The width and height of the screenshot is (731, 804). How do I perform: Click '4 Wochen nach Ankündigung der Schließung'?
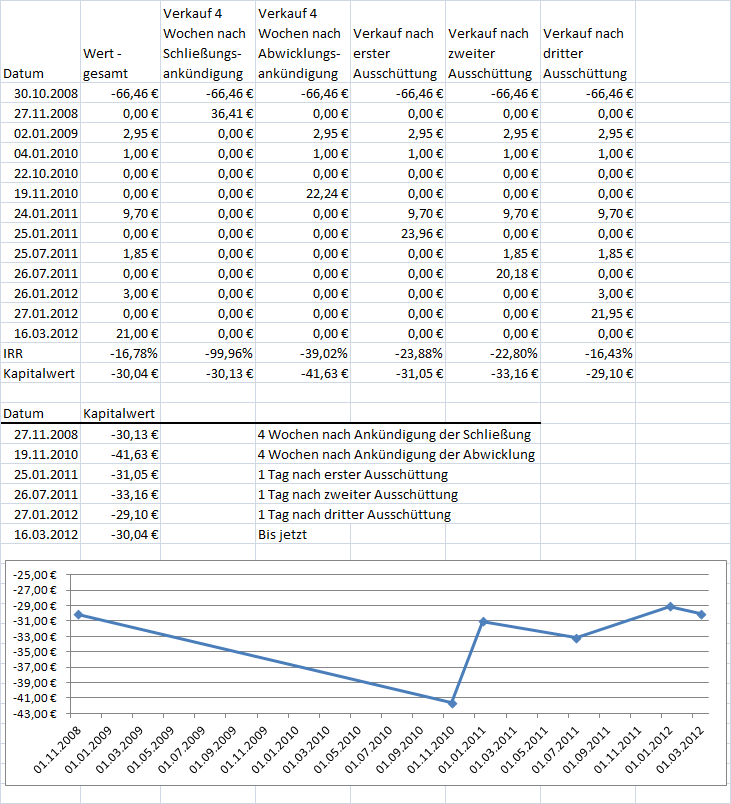(x=394, y=434)
